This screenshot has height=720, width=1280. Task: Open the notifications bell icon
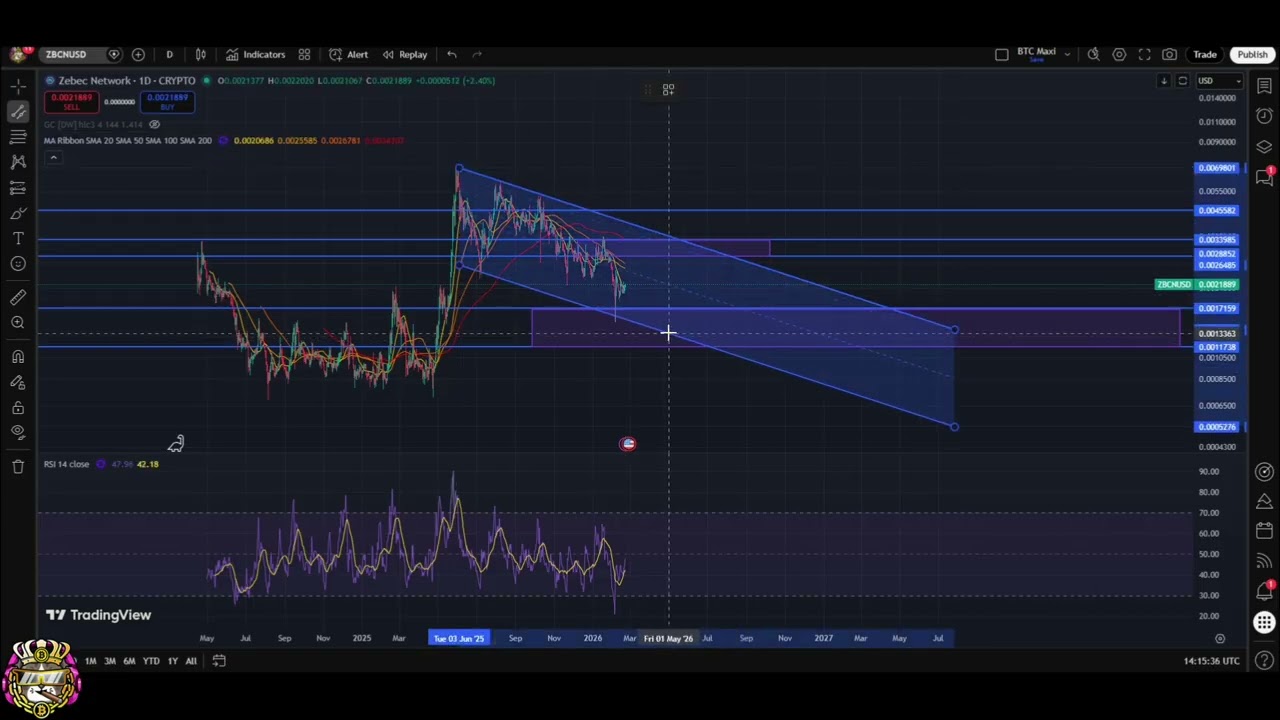click(x=1264, y=592)
